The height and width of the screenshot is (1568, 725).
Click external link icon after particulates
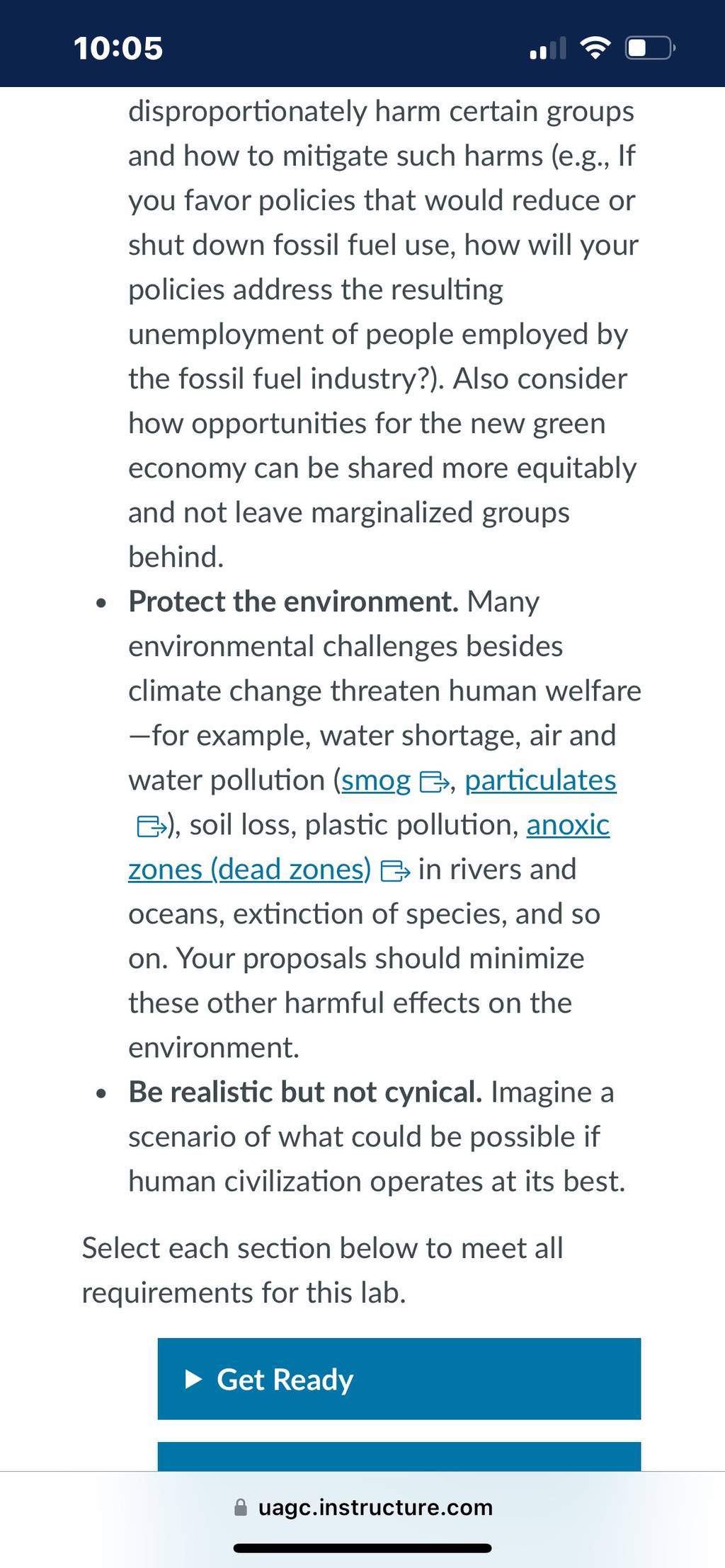coord(152,826)
